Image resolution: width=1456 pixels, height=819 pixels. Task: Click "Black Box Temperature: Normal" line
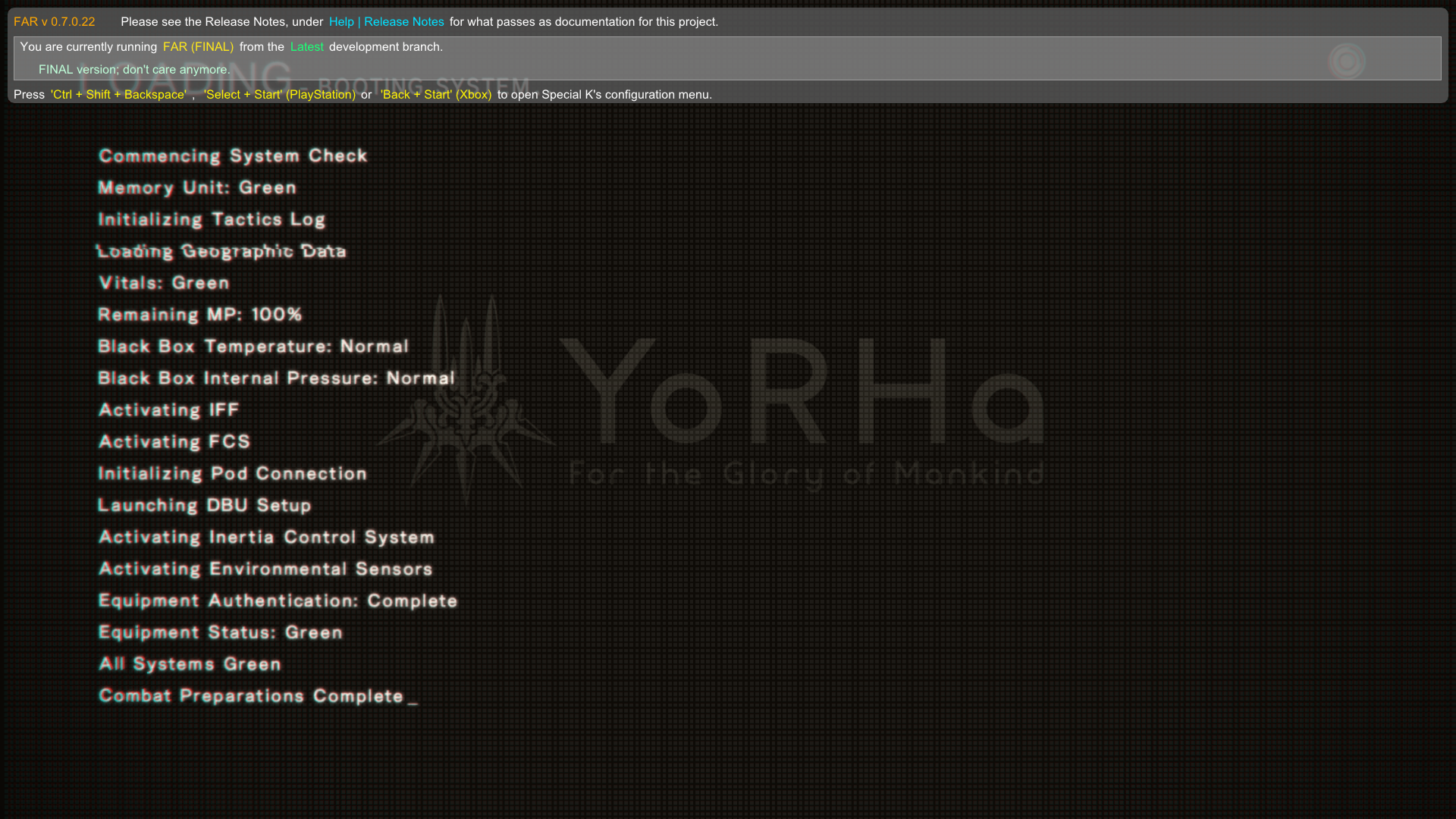click(x=253, y=347)
